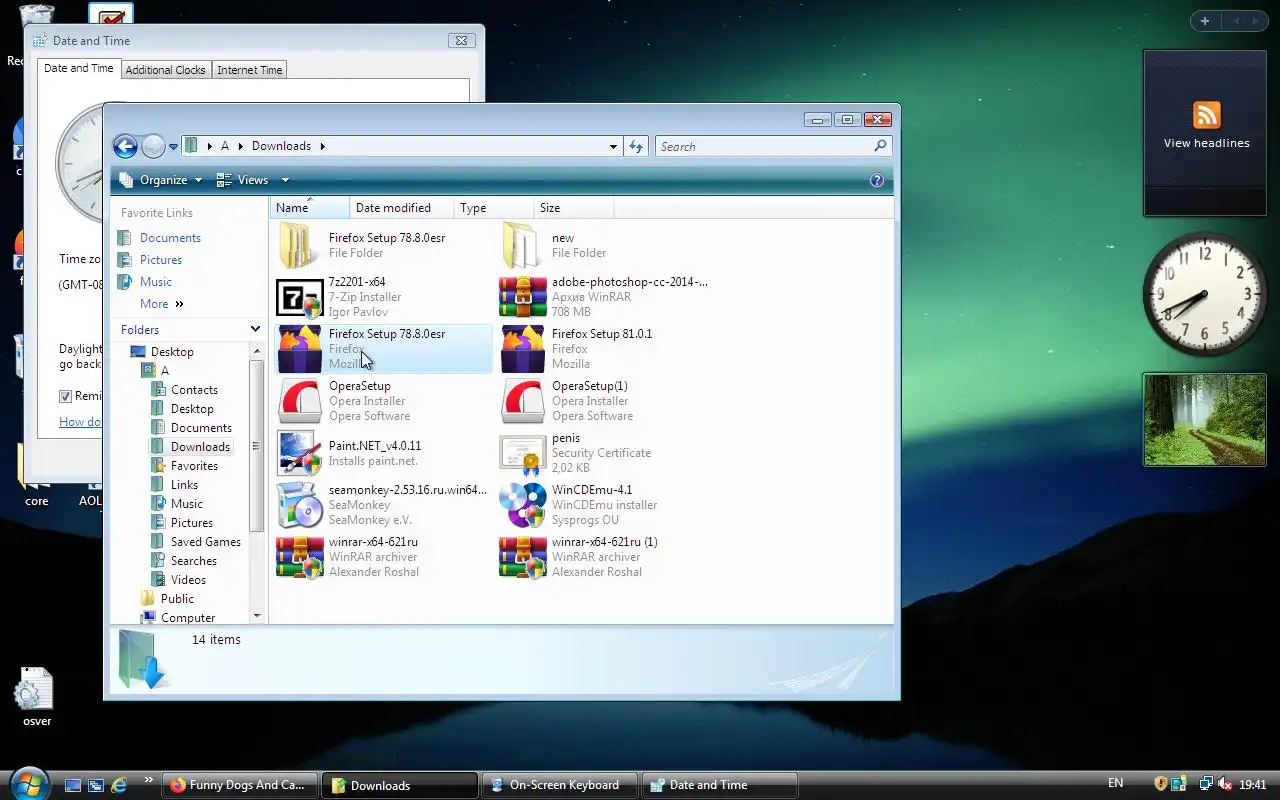1280x800 pixels.
Task: Click the Explorer Forward arrow button
Action: pyautogui.click(x=153, y=147)
